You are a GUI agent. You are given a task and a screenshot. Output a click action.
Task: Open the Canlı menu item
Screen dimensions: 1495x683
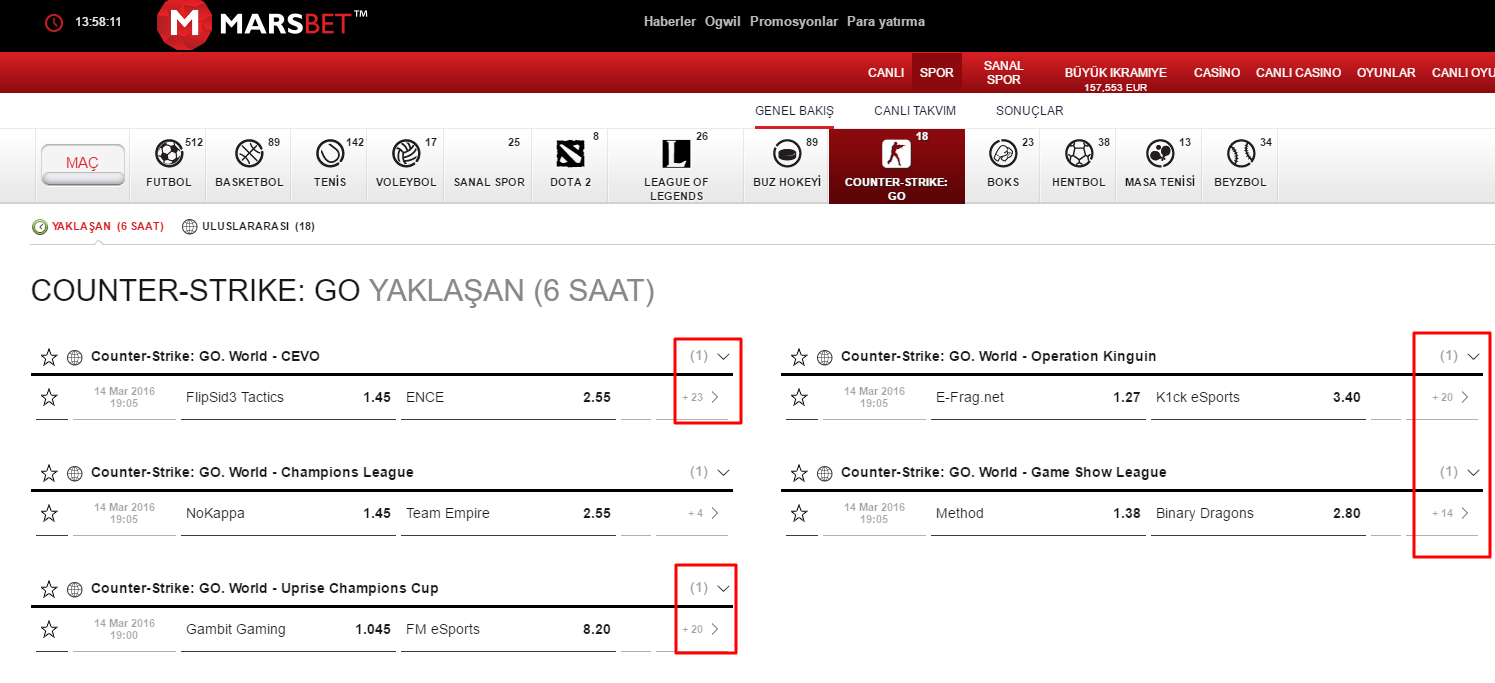[x=886, y=73]
